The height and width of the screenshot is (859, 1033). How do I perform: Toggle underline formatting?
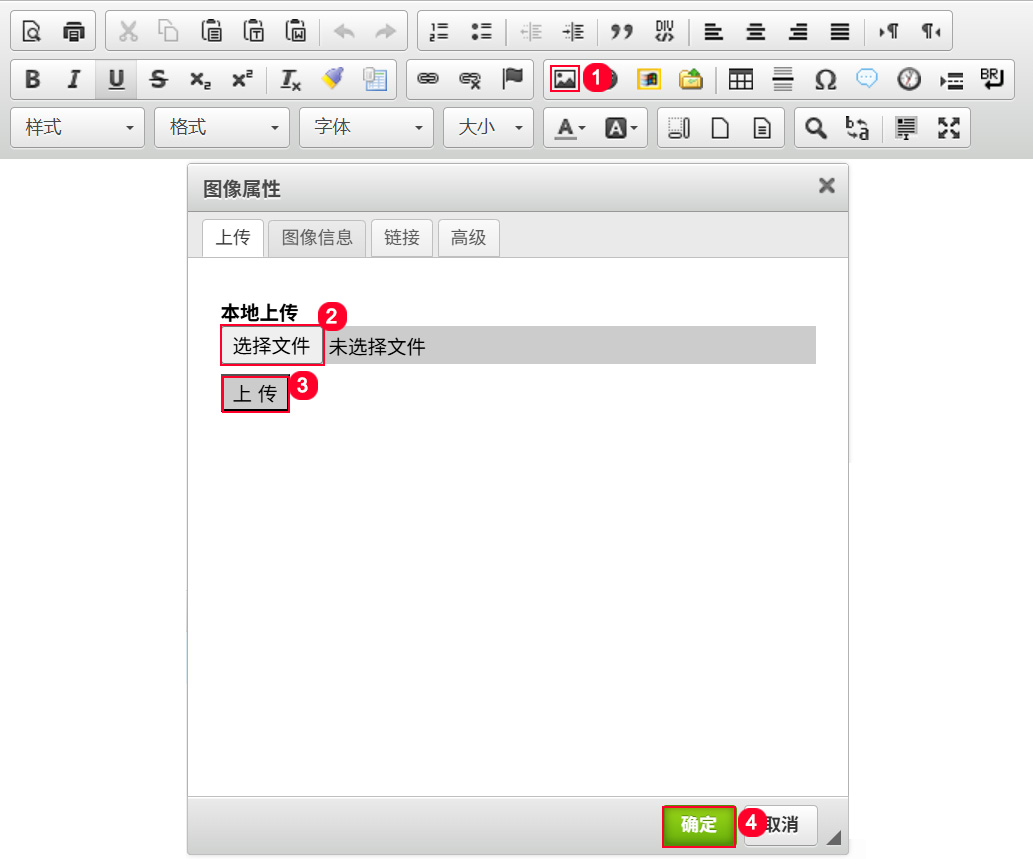coord(116,80)
